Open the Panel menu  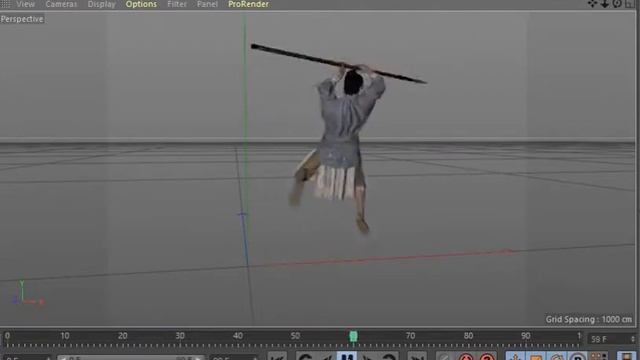click(x=207, y=4)
